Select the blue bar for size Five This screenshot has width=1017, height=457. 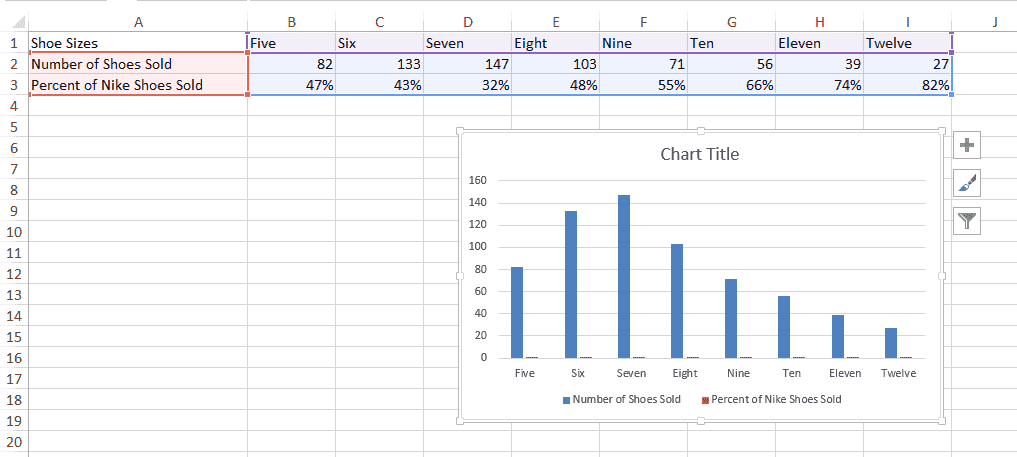pos(517,311)
